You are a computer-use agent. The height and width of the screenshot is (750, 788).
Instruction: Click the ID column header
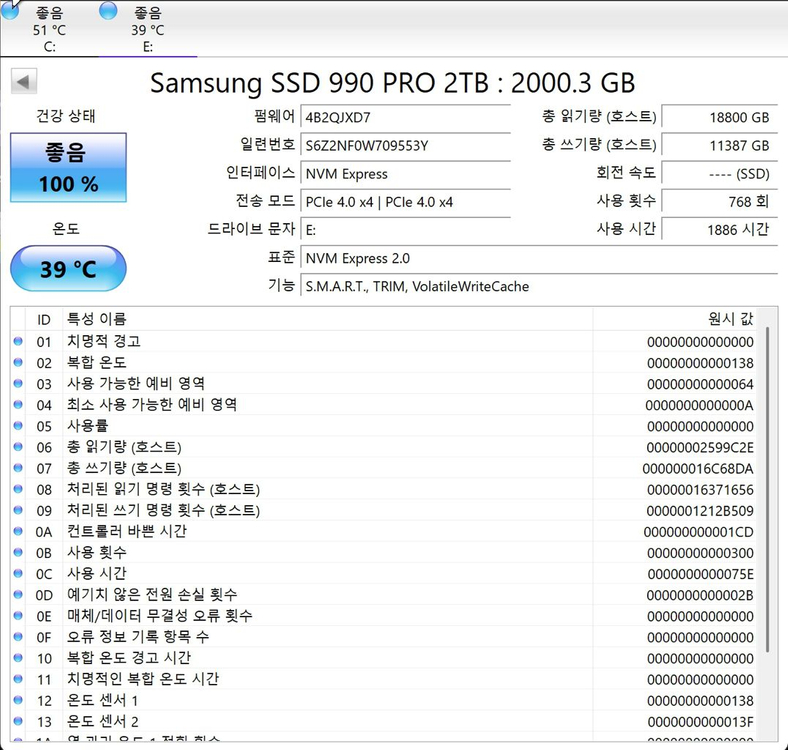click(x=44, y=319)
